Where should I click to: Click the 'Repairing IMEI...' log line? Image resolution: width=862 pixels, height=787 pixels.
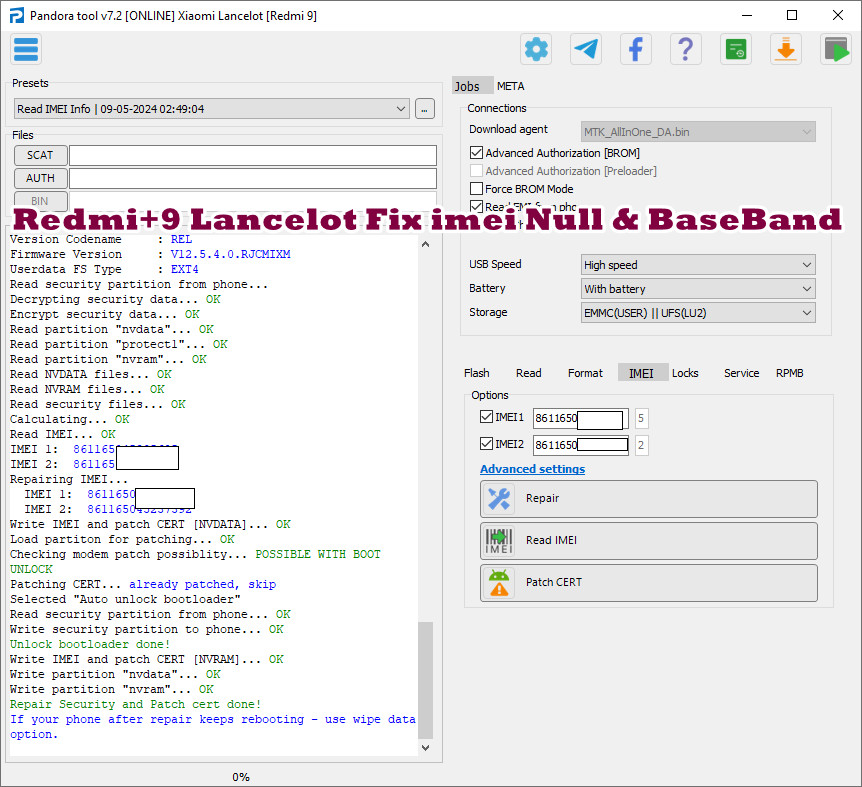(69, 479)
